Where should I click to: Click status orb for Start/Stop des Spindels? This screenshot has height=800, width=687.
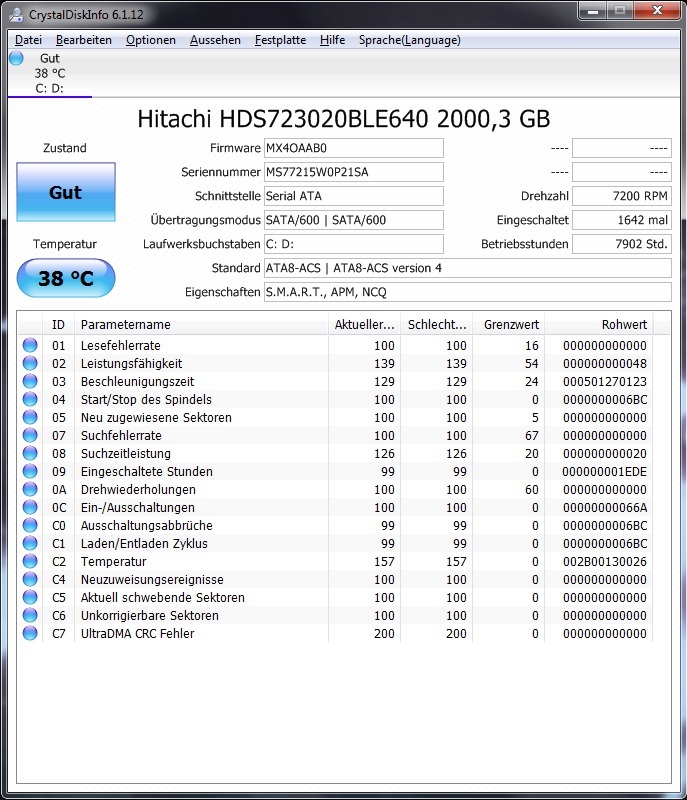click(30, 399)
